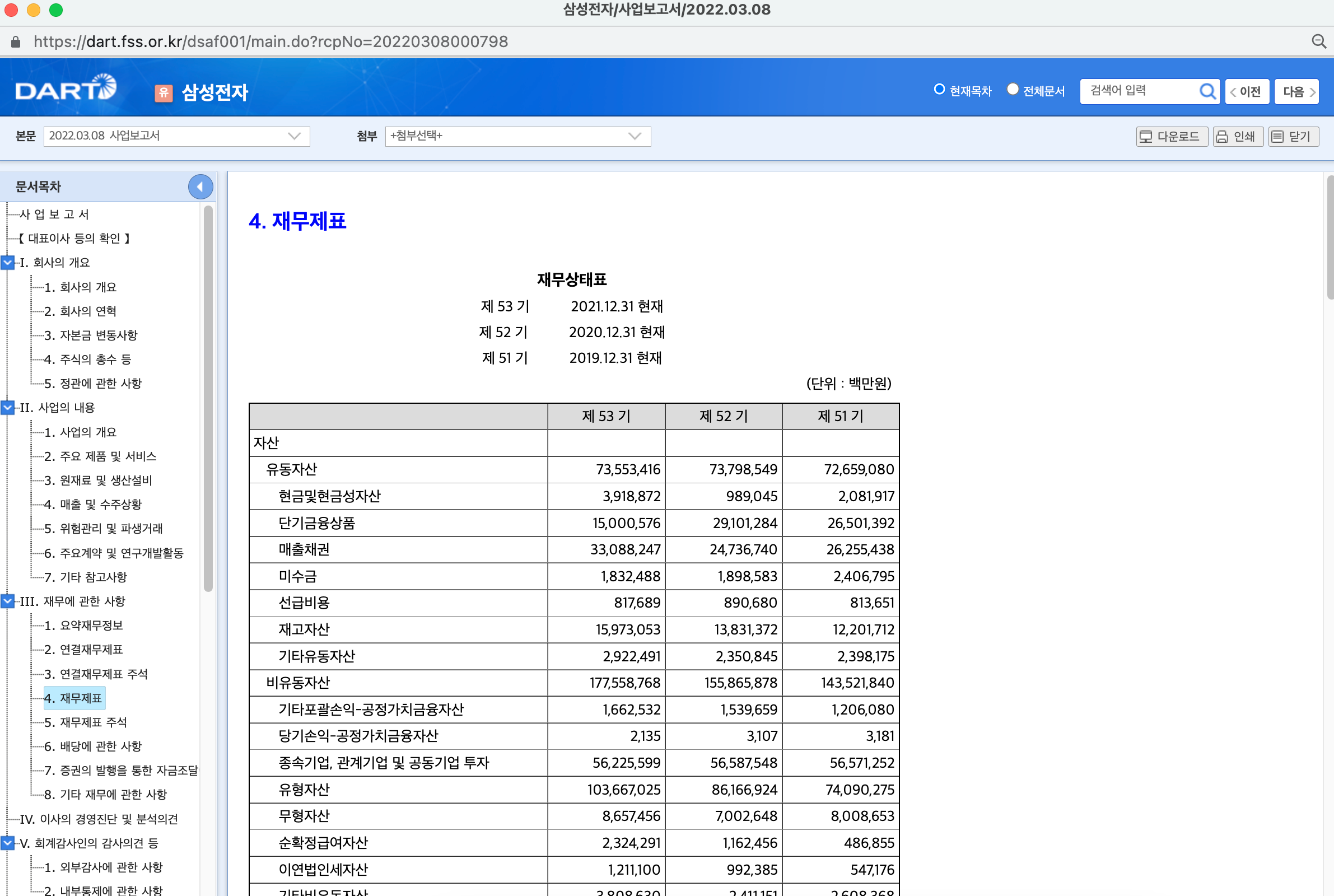
Task: Click the browser address bar magnifier icon
Action: (1318, 41)
